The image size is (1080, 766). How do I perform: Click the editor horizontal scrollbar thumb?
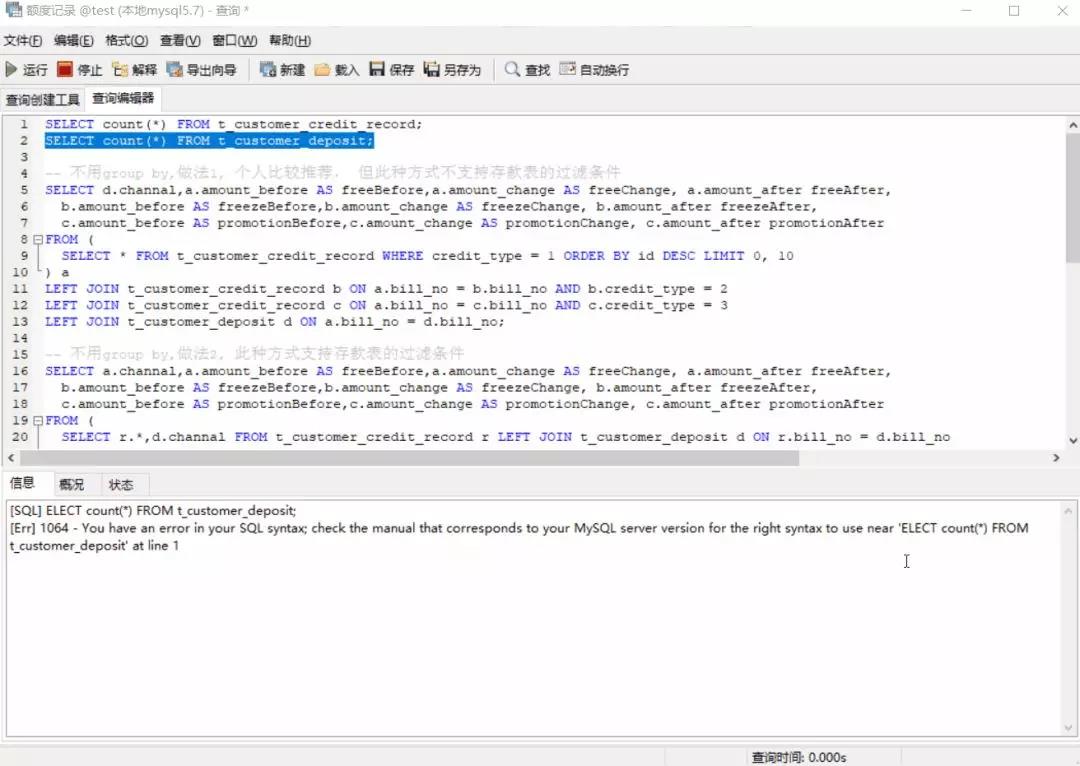point(409,458)
